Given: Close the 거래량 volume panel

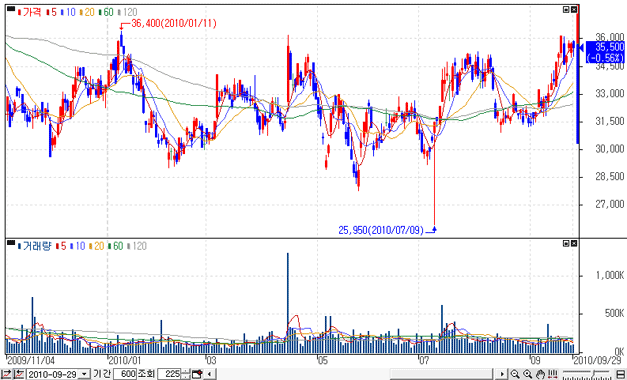Looking at the screenshot, I should [x=573, y=243].
